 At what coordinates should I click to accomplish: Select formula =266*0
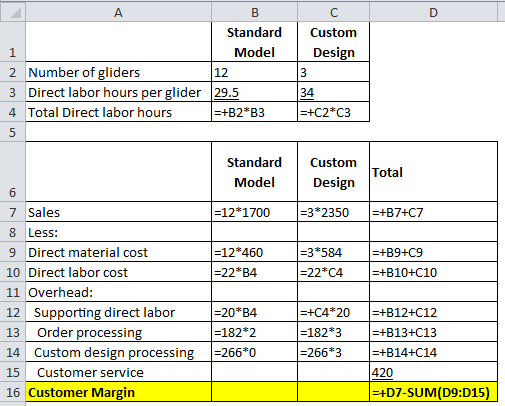click(254, 352)
